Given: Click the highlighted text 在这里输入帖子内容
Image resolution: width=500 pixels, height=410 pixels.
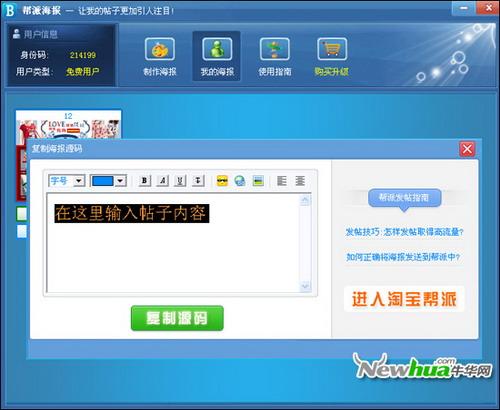Looking at the screenshot, I should point(132,213).
